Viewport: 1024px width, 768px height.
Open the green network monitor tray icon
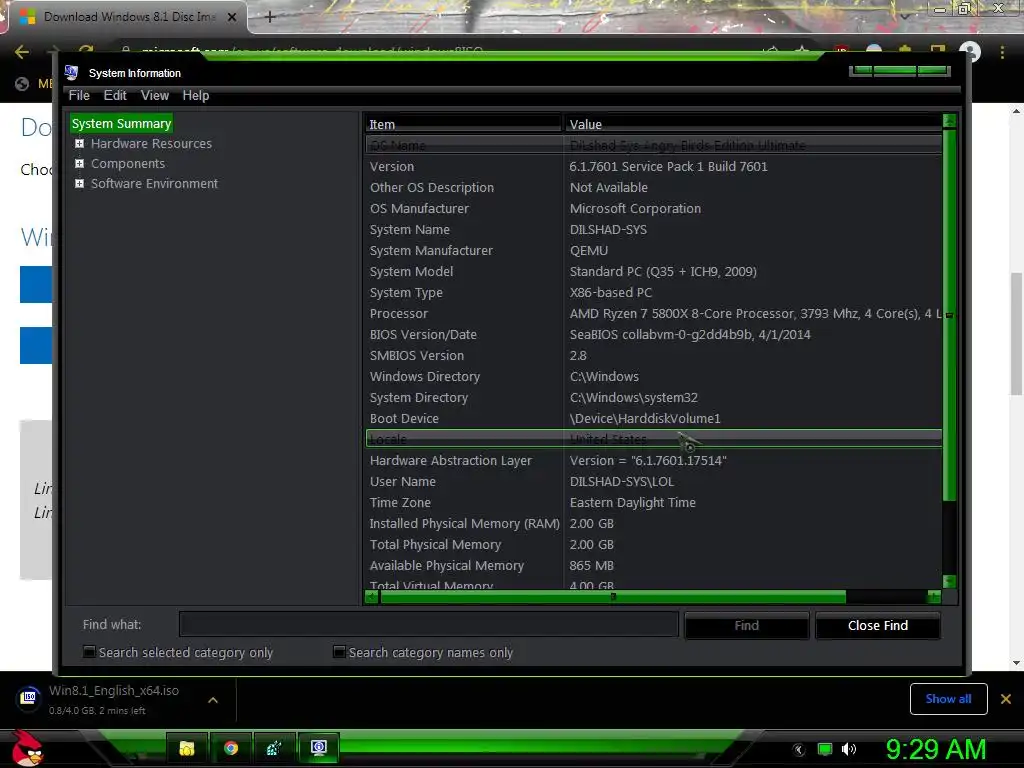(x=825, y=749)
